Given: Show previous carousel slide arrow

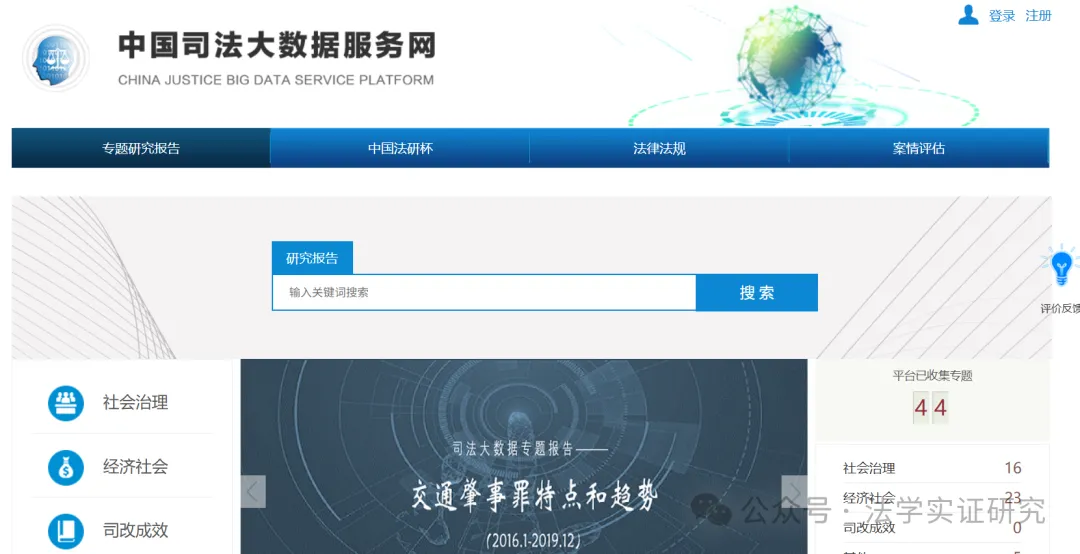Looking at the screenshot, I should tap(253, 491).
